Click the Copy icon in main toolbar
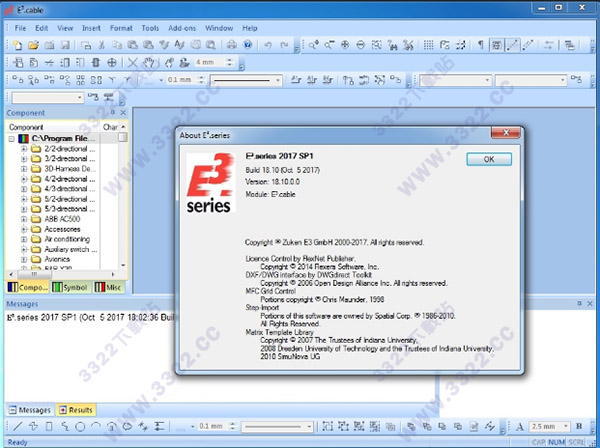 [x=117, y=45]
